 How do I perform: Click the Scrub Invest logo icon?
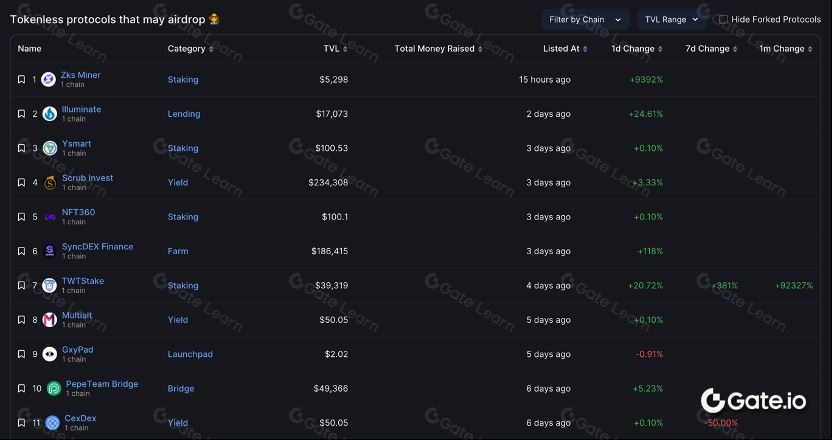pos(49,183)
